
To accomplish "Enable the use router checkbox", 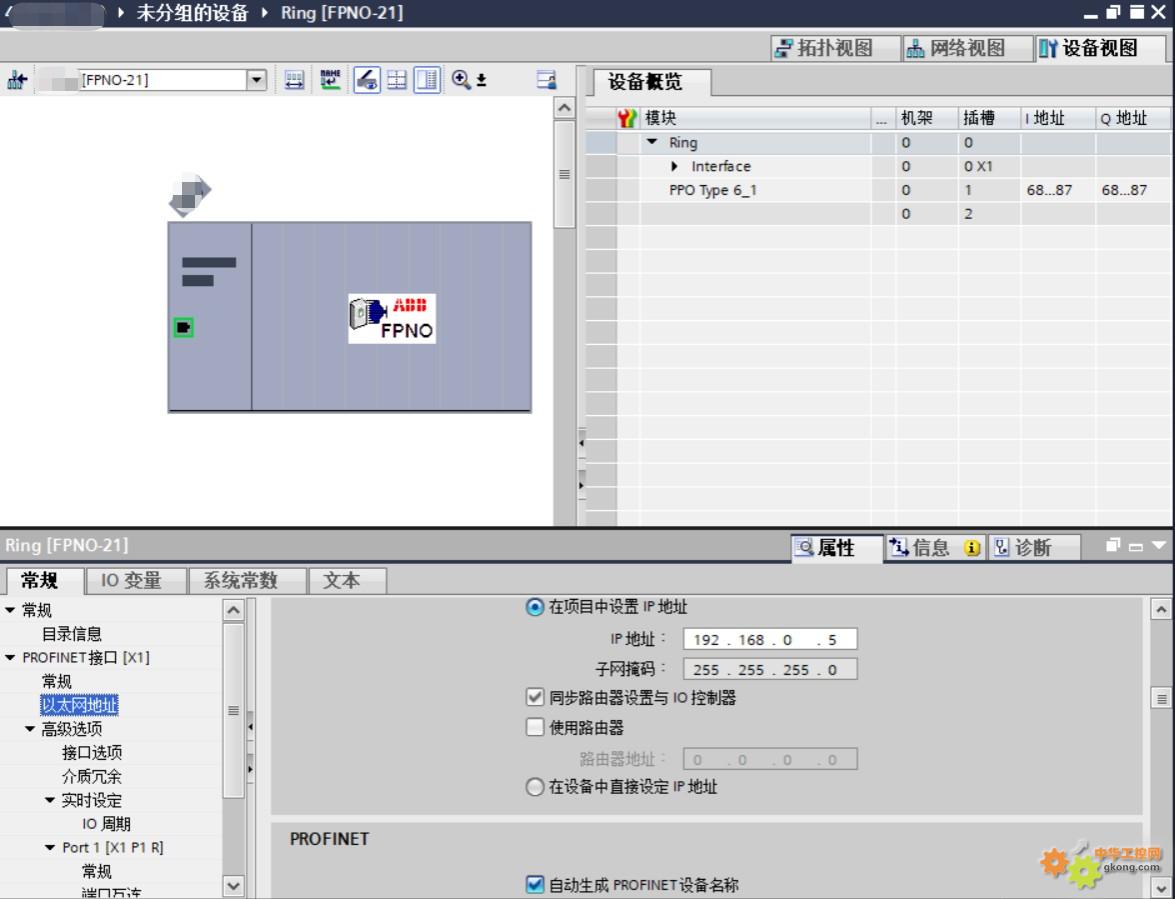I will 535,727.
